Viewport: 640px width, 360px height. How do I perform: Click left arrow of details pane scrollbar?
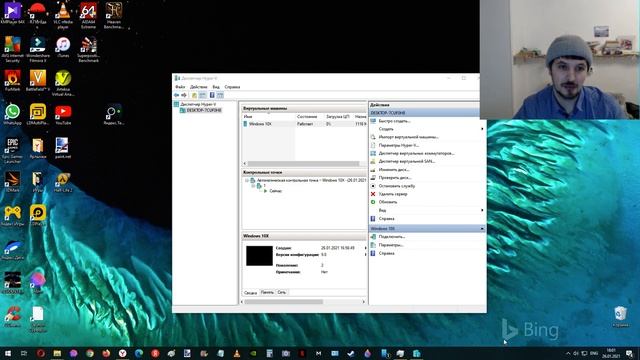(x=242, y=302)
